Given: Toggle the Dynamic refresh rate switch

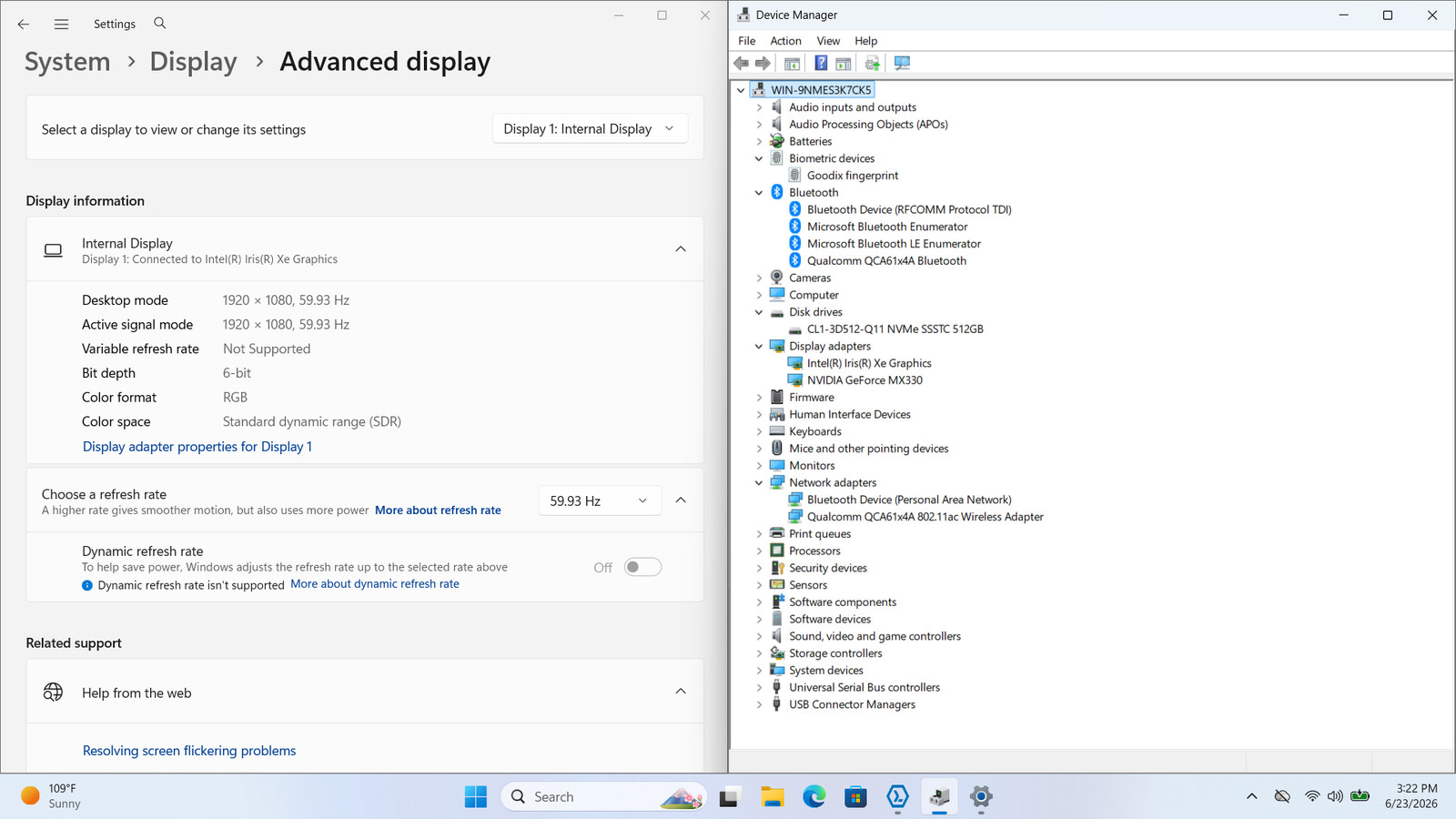Looking at the screenshot, I should pos(642,567).
